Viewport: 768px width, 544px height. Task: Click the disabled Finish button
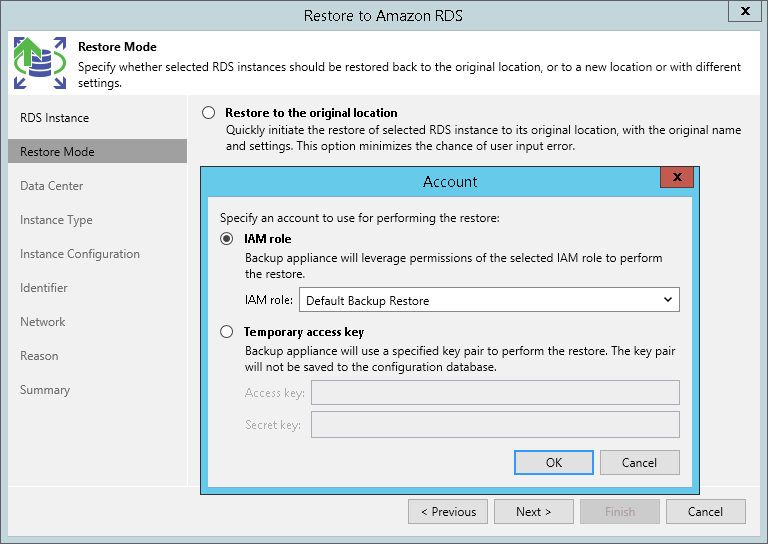(620, 512)
